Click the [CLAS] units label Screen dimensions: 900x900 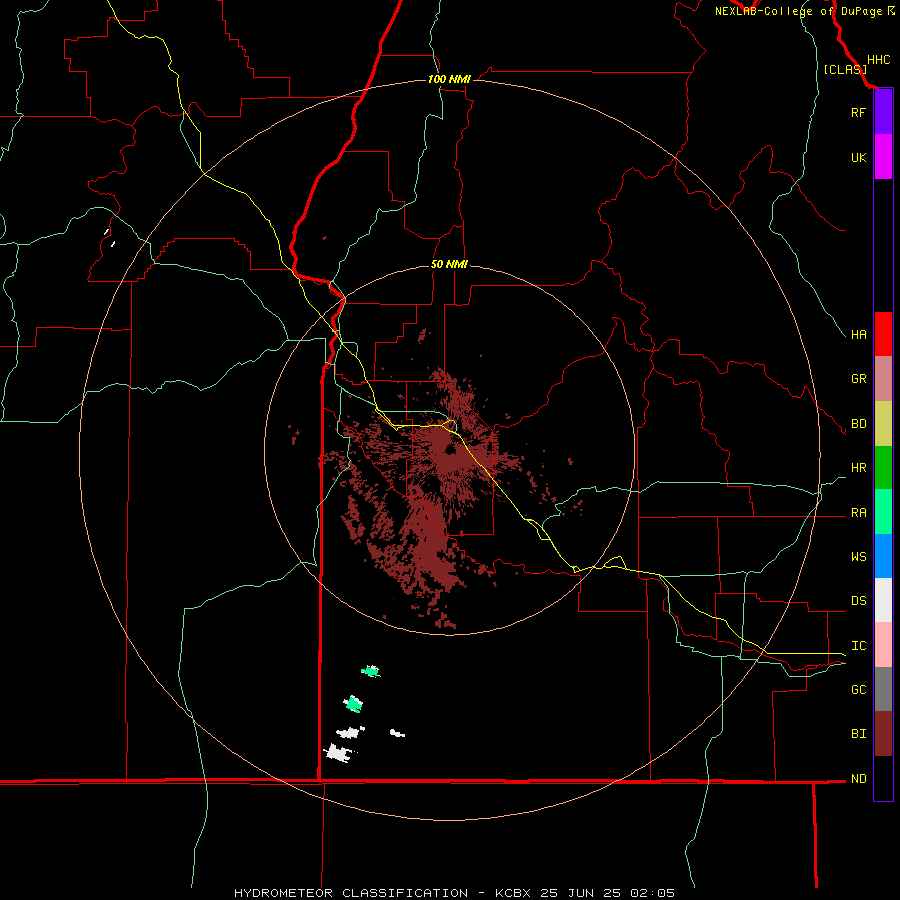tap(845, 69)
